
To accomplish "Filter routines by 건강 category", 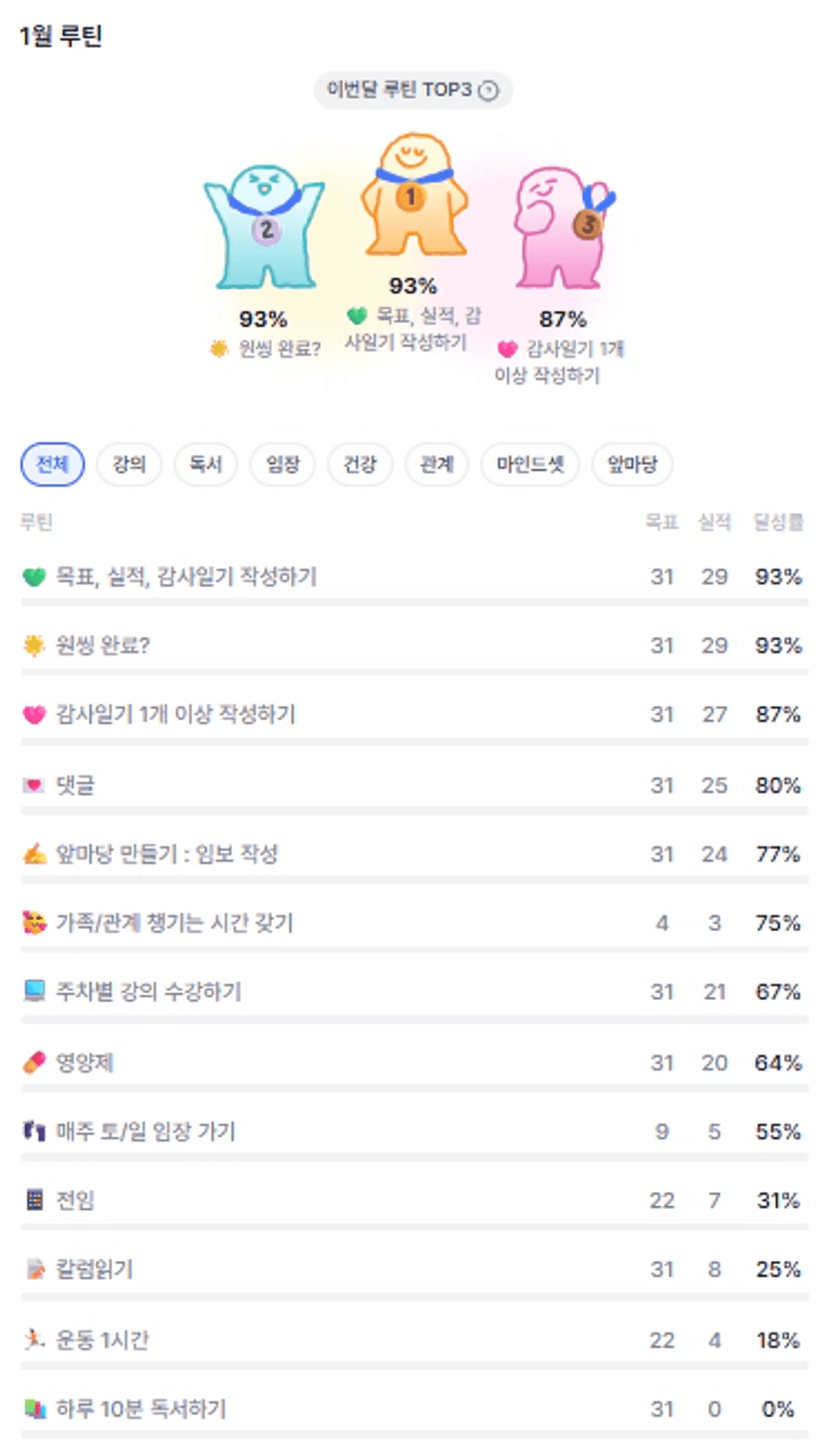I will [360, 464].
